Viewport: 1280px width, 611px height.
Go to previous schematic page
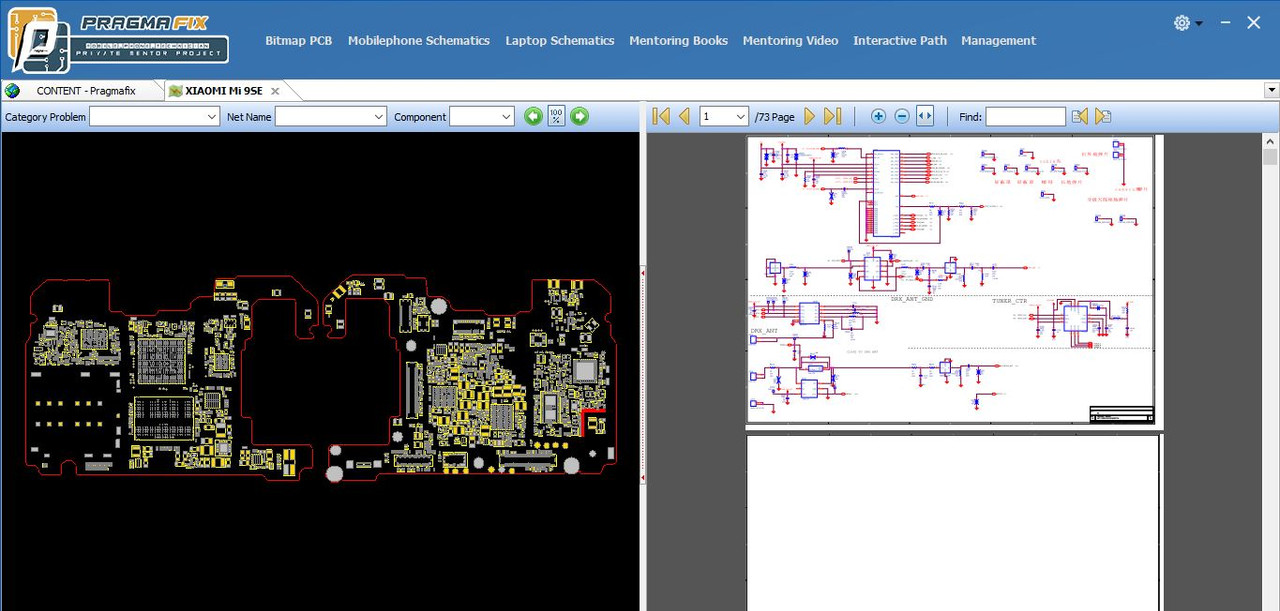(x=684, y=116)
